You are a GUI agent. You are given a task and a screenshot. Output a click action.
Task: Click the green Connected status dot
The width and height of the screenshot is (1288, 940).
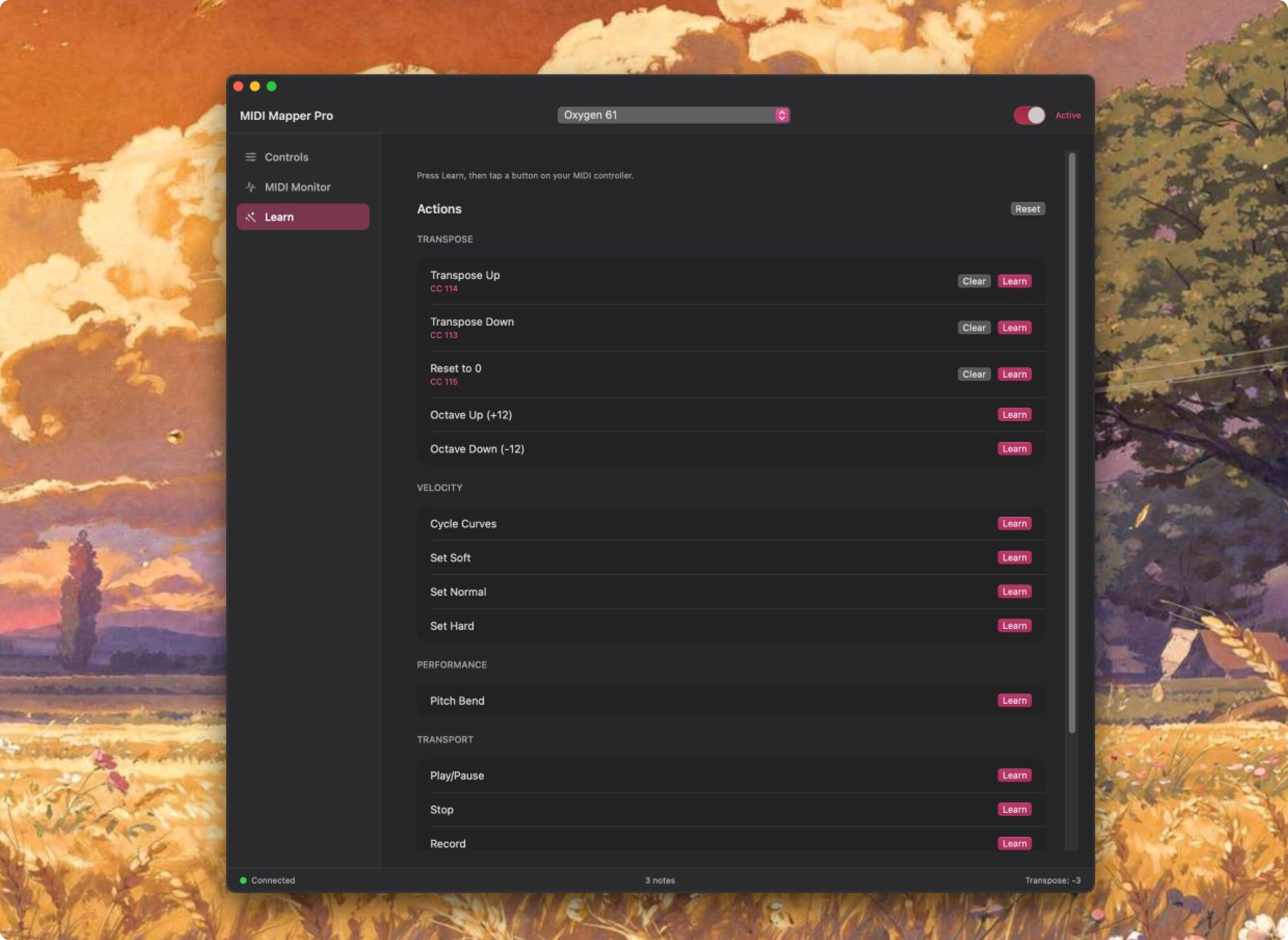(x=243, y=880)
